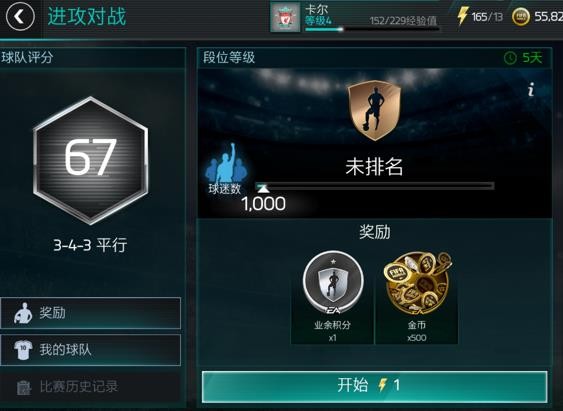563x411 pixels.
Task: Tap the player silhouette icon beside 奖励
Action: (23, 313)
